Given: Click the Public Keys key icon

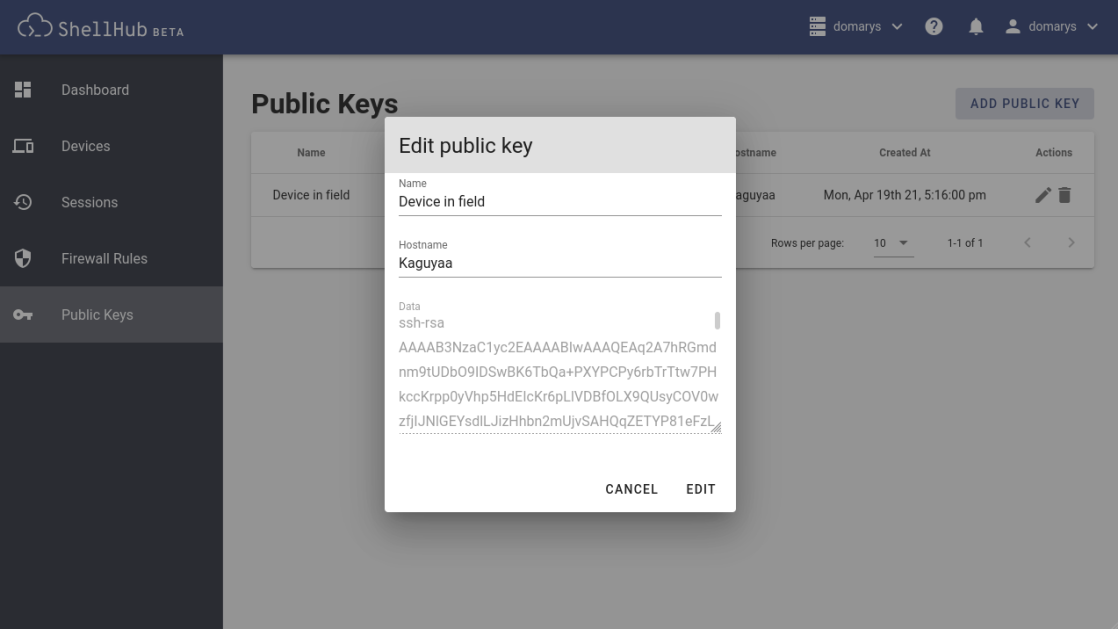Looking at the screenshot, I should click(x=22, y=314).
